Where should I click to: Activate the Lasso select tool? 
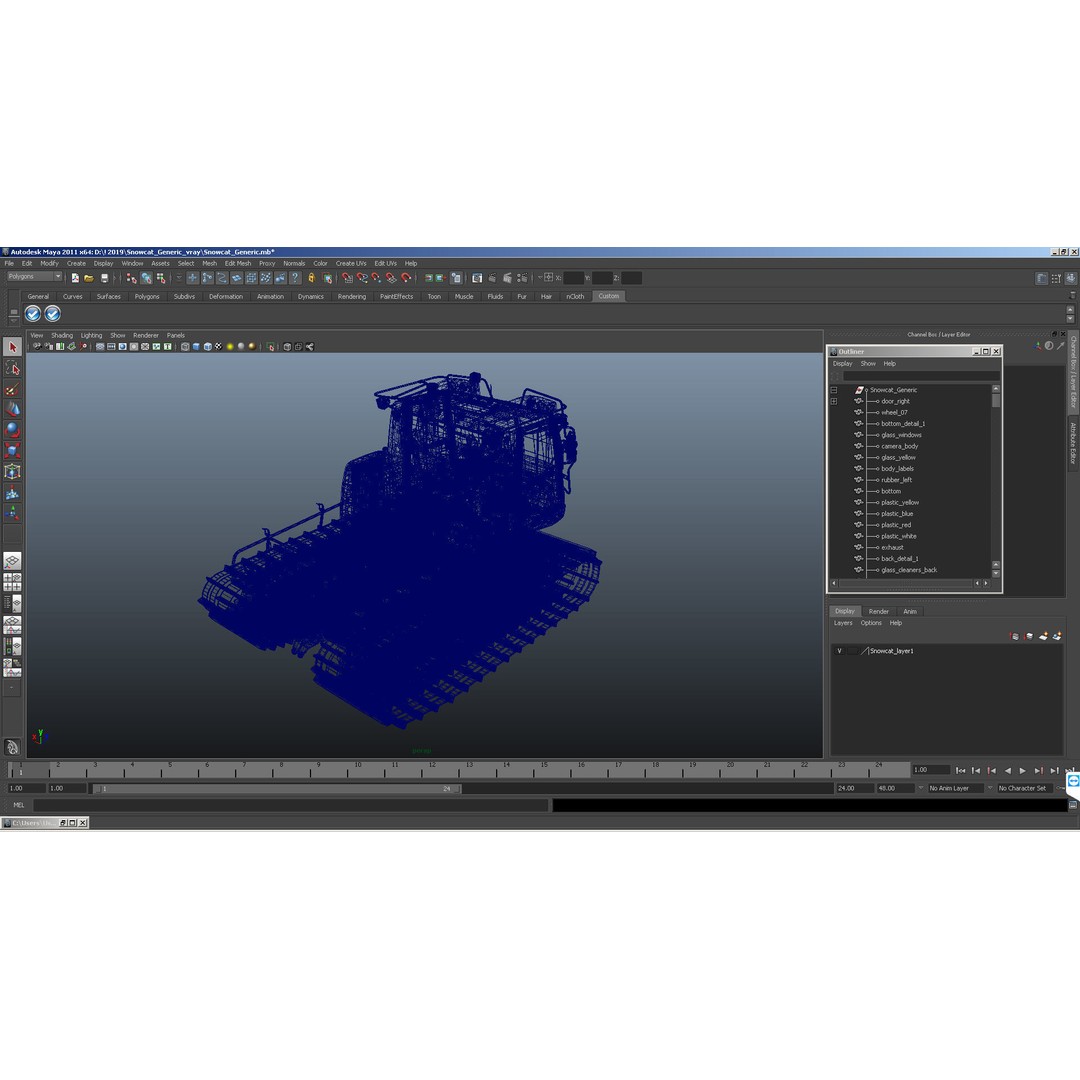[x=12, y=368]
